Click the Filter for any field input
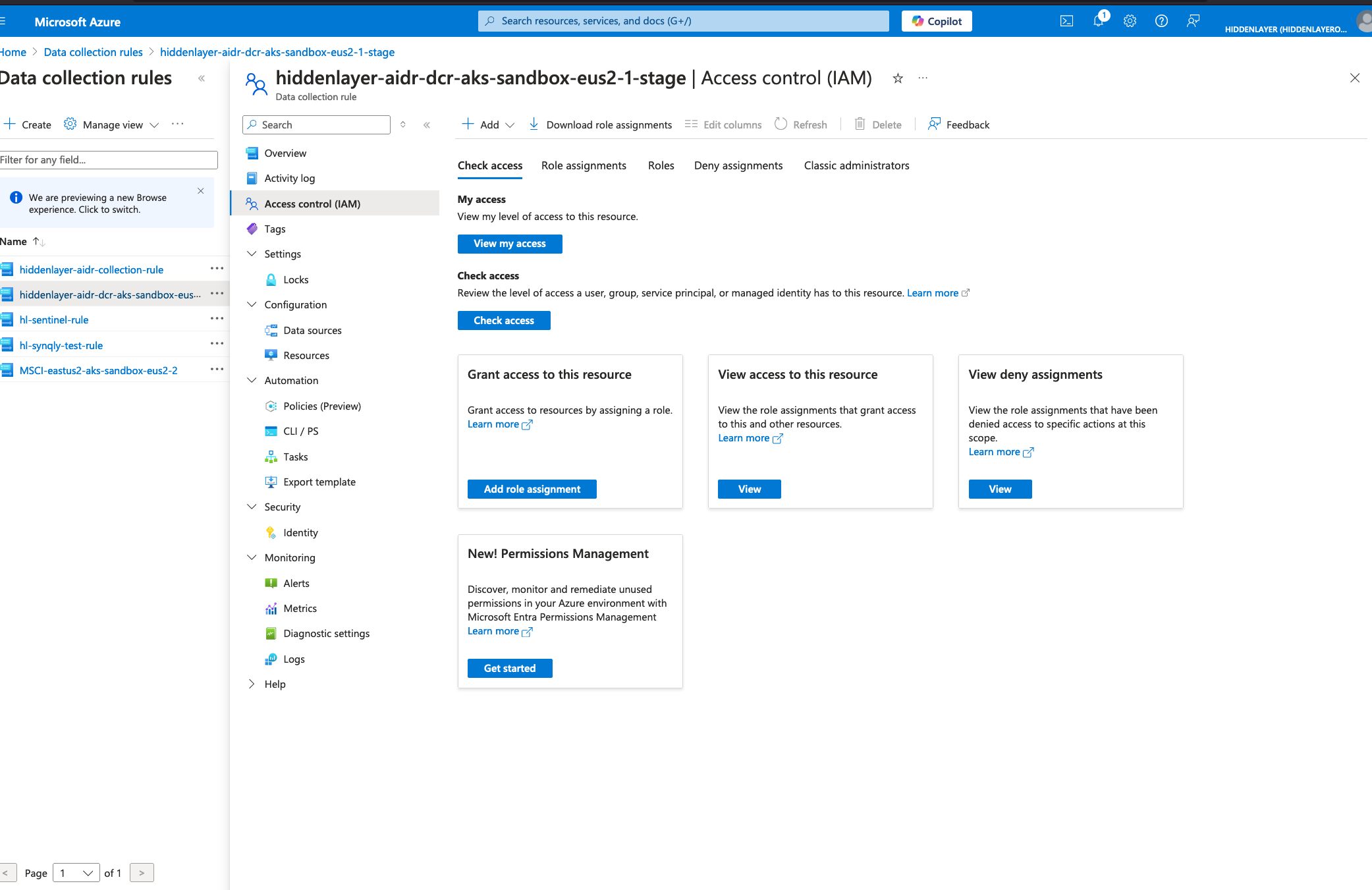This screenshot has height=890, width=1372. [108, 160]
